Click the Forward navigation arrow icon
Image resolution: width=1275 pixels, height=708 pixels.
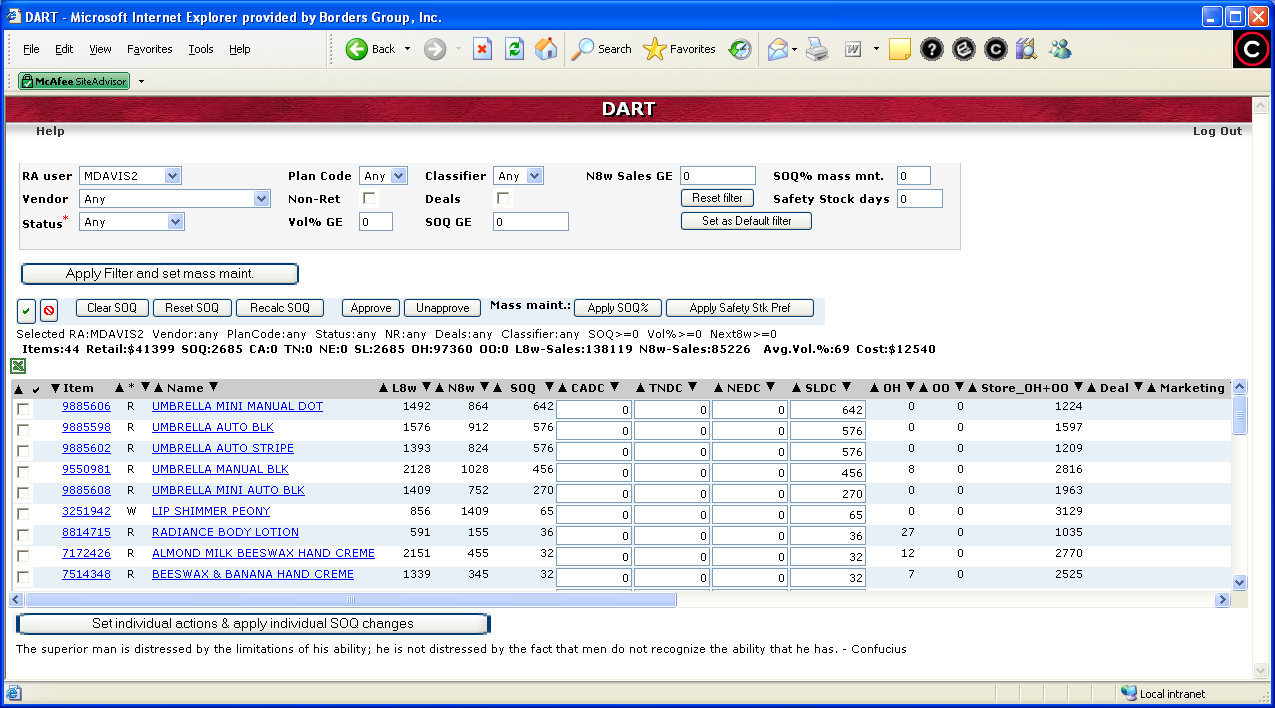click(x=434, y=49)
